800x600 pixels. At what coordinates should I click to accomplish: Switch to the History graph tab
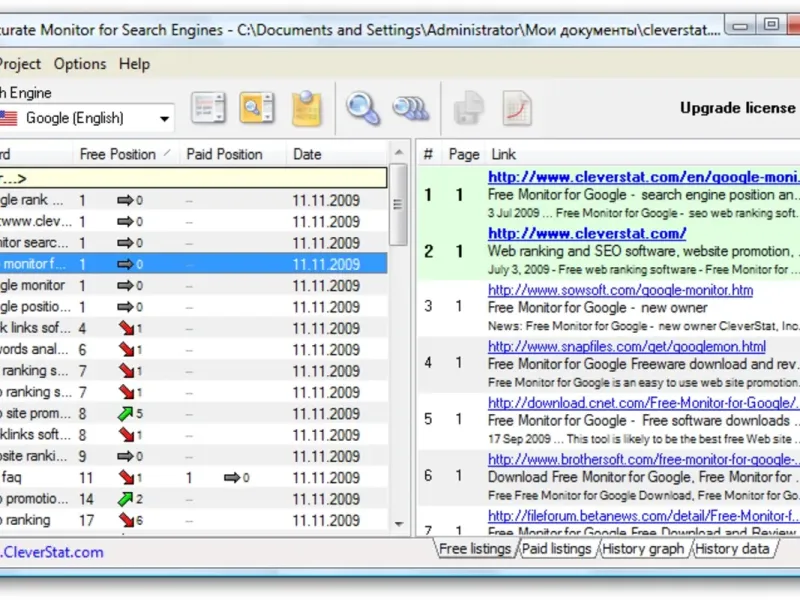point(643,549)
